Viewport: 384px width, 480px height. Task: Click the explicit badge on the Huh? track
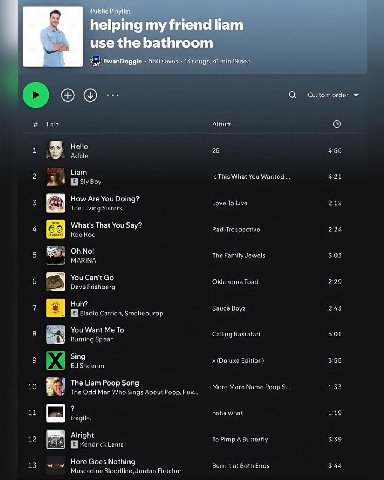click(x=74, y=313)
